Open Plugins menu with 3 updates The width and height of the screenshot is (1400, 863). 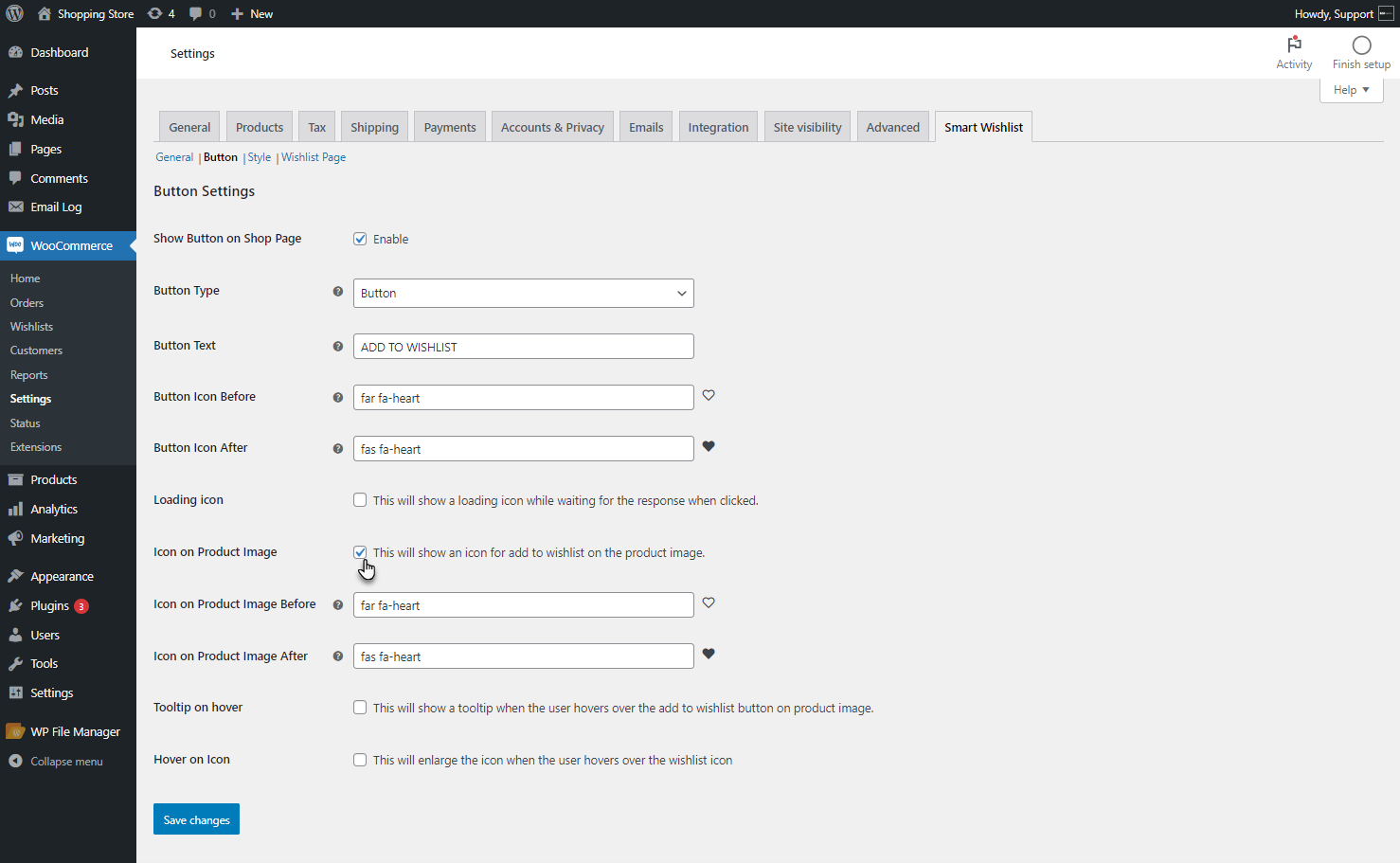68,605
